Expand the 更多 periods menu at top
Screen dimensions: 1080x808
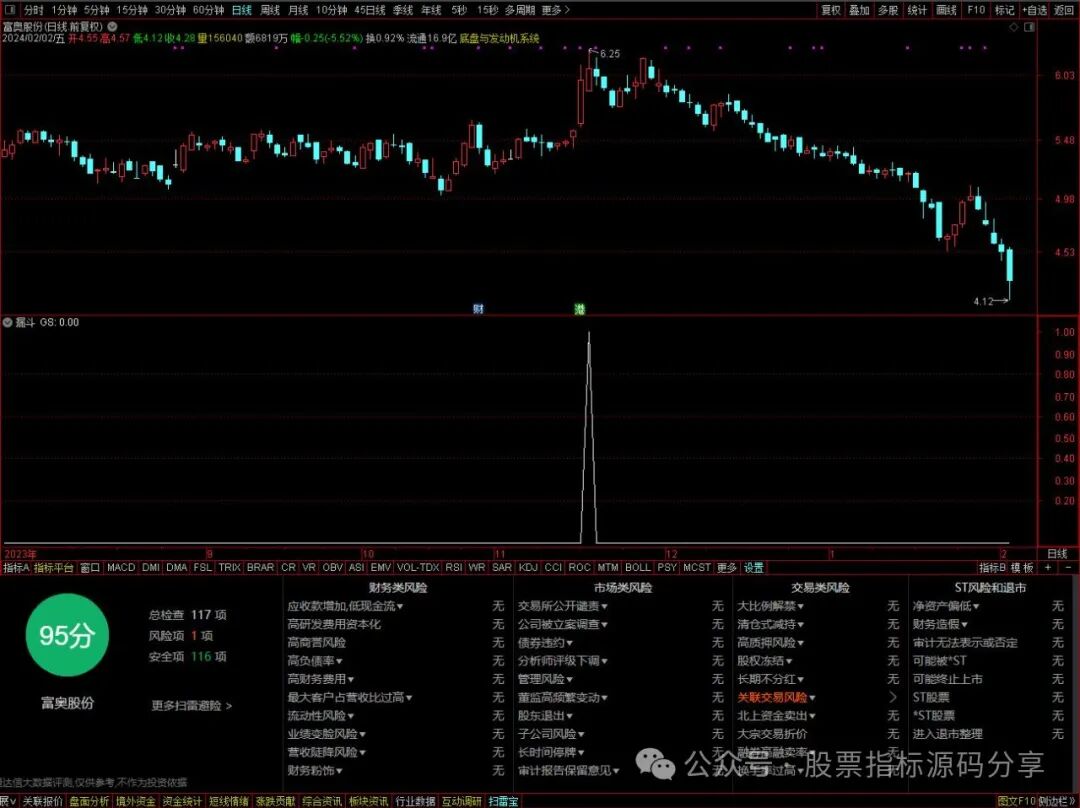tap(556, 10)
